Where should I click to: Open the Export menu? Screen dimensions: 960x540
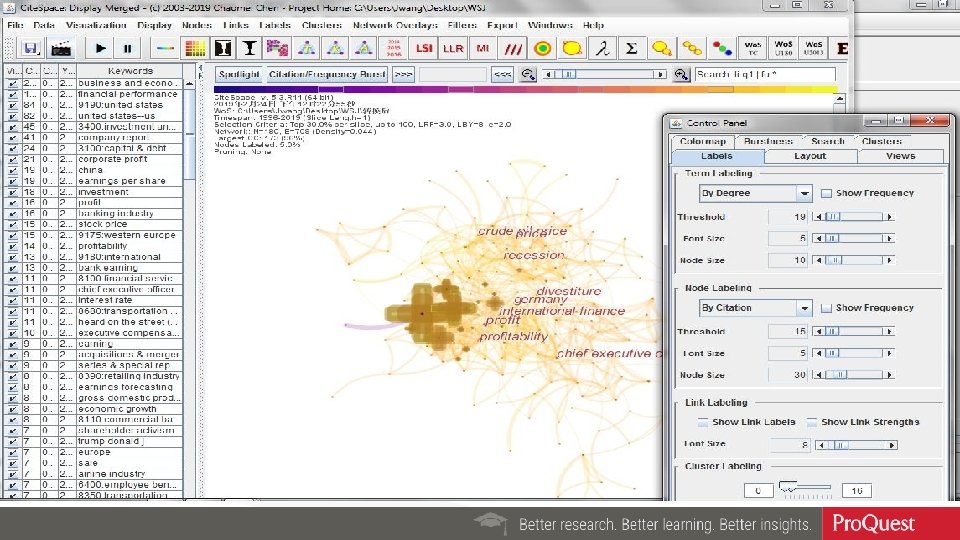pos(502,25)
